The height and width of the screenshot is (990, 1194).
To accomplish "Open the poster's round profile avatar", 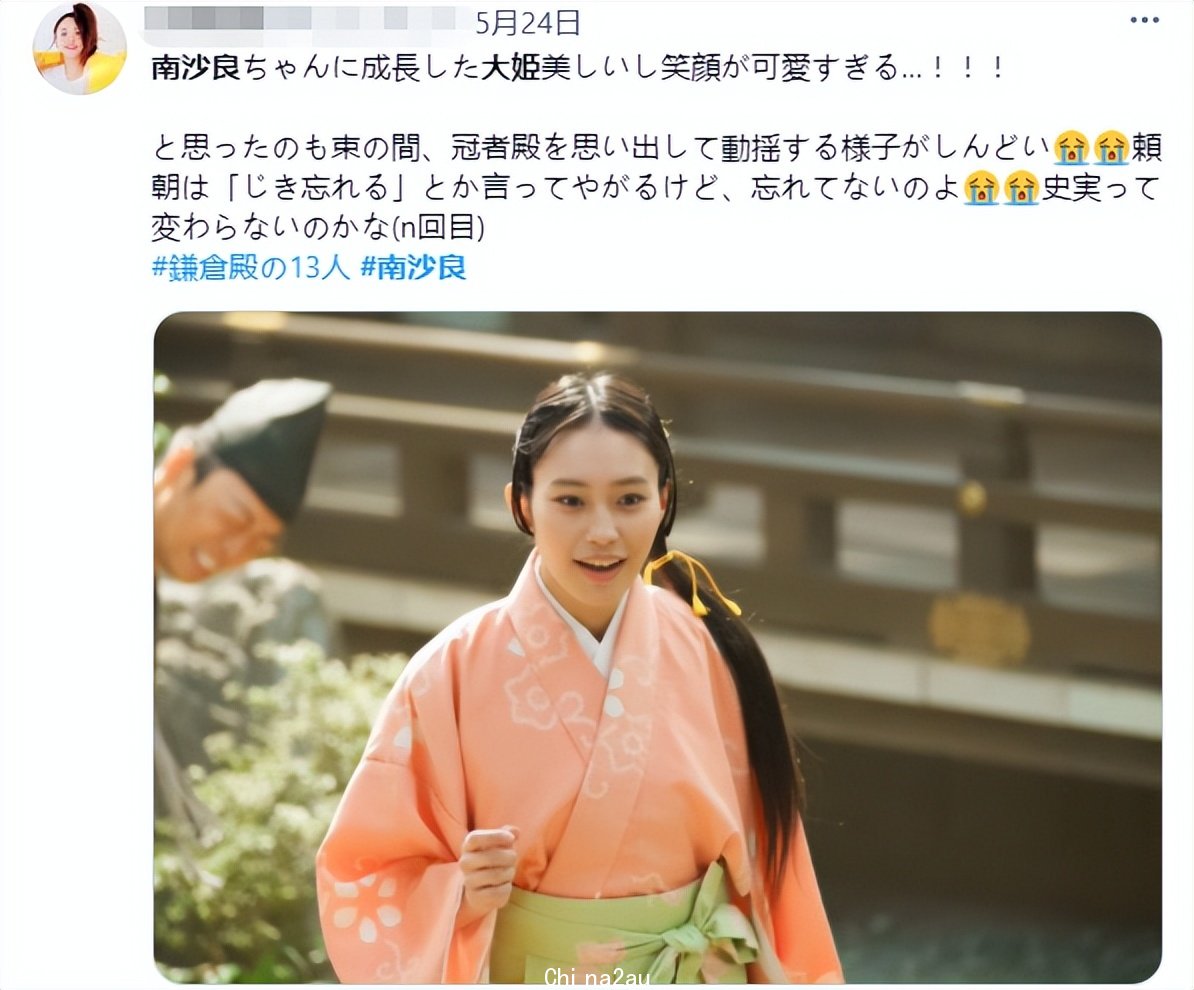I will tap(79, 49).
